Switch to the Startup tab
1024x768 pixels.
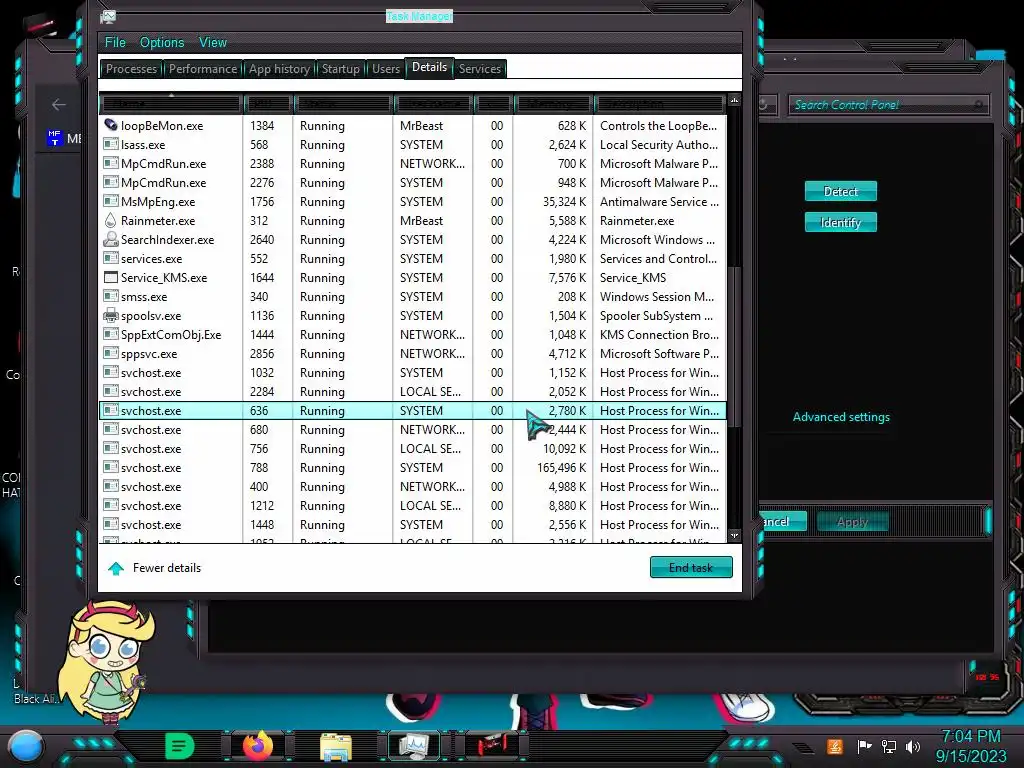340,69
